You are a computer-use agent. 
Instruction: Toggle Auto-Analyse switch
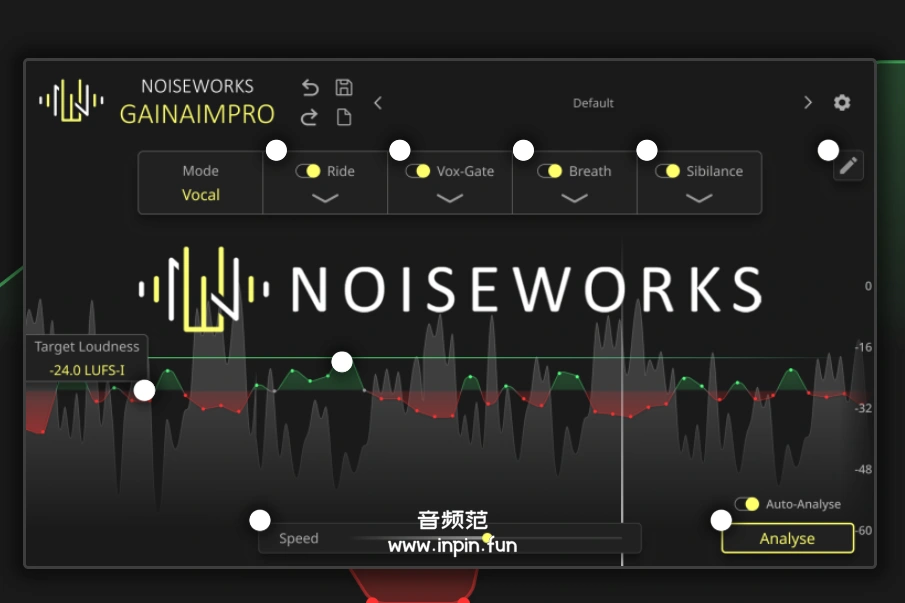[747, 504]
